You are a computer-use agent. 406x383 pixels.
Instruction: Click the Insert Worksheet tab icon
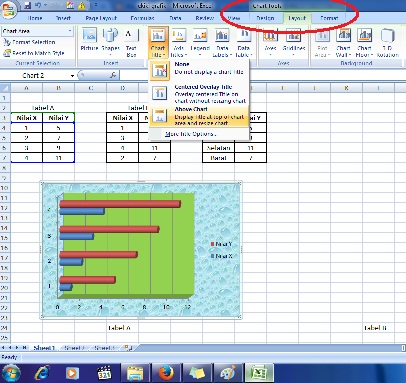(127, 348)
